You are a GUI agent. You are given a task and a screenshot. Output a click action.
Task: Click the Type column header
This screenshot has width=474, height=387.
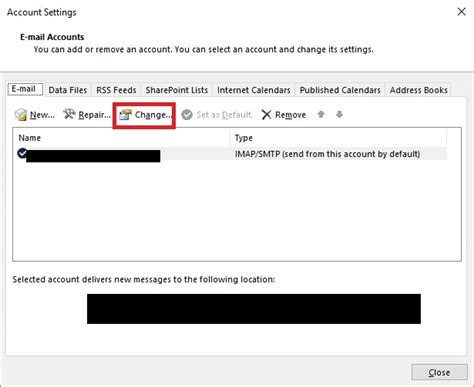coord(338,138)
